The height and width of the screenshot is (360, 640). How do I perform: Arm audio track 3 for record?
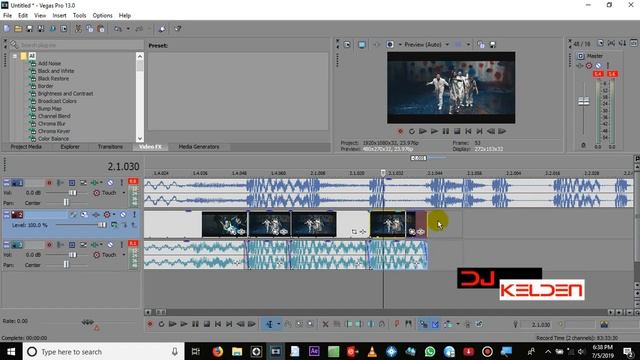click(49, 244)
